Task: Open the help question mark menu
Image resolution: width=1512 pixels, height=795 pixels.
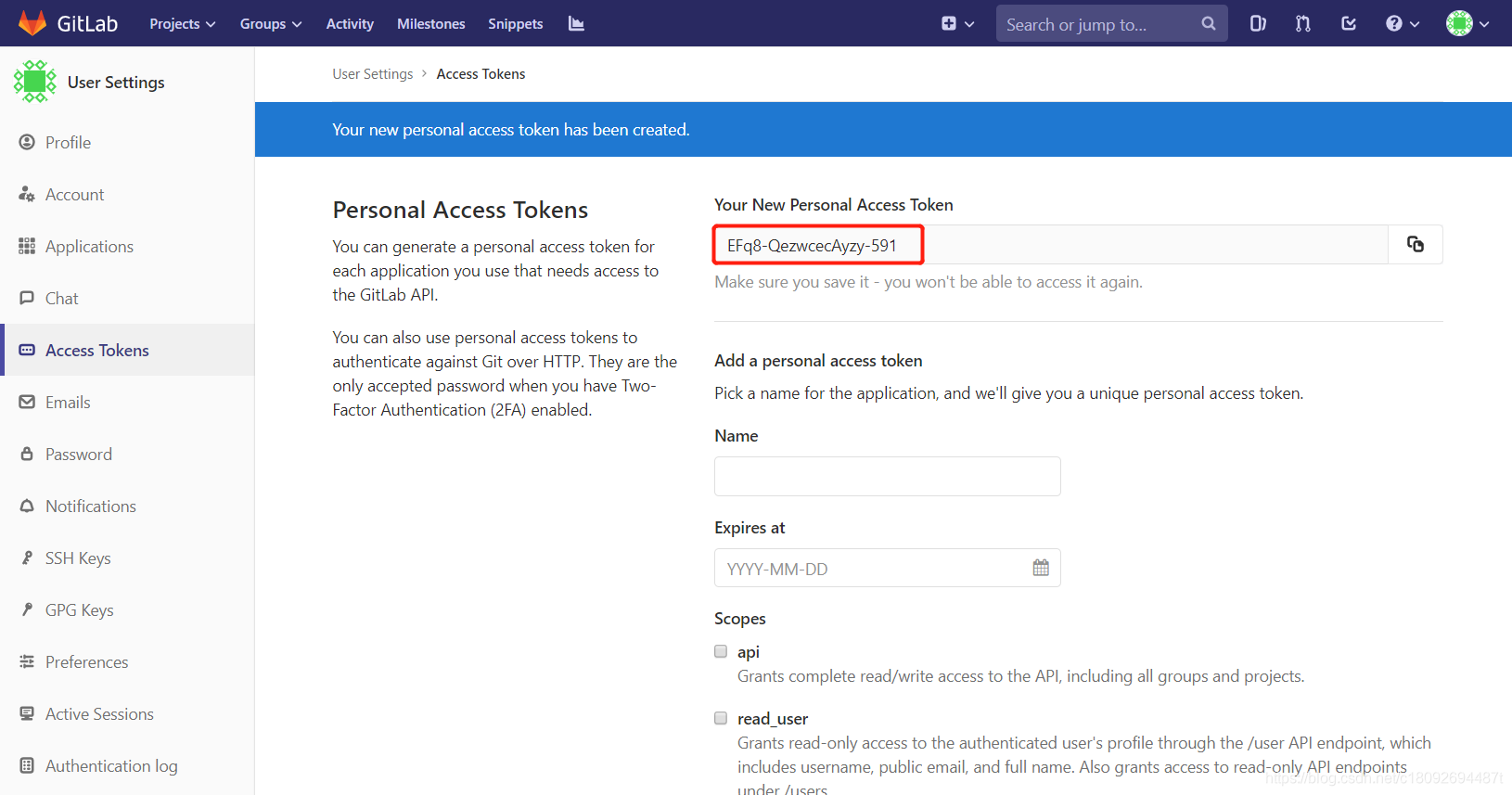Action: coord(1403,24)
